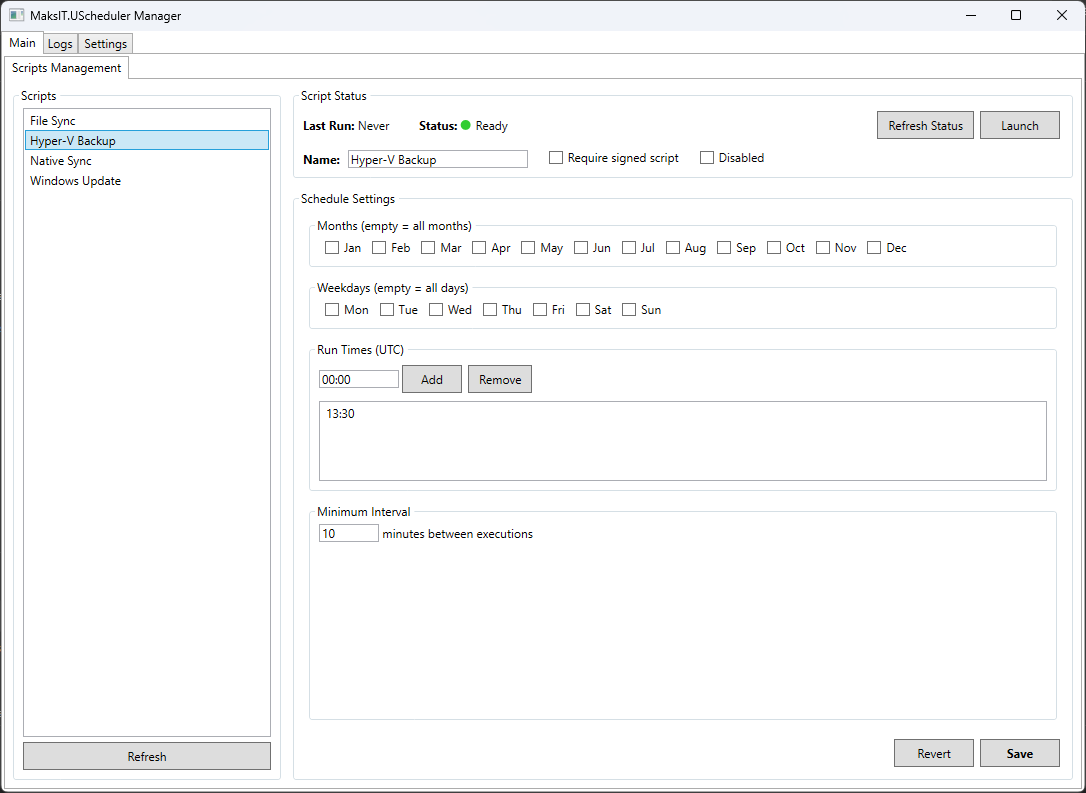Viewport: 1086px width, 793px height.
Task: Tick the Disabled checkbox
Action: [707, 158]
